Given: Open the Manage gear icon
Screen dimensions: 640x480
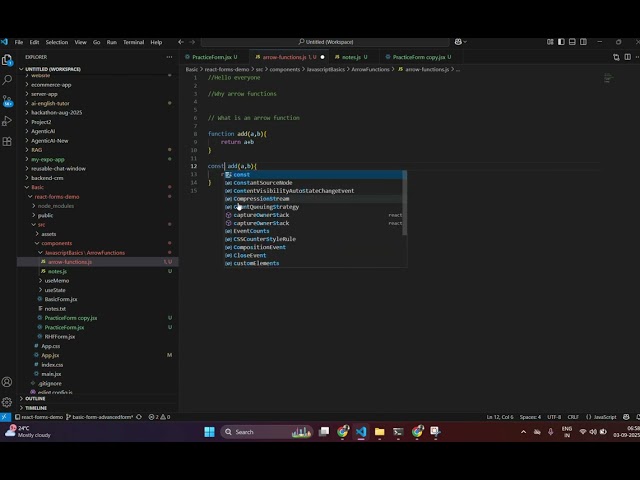Looking at the screenshot, I should (x=7, y=402).
